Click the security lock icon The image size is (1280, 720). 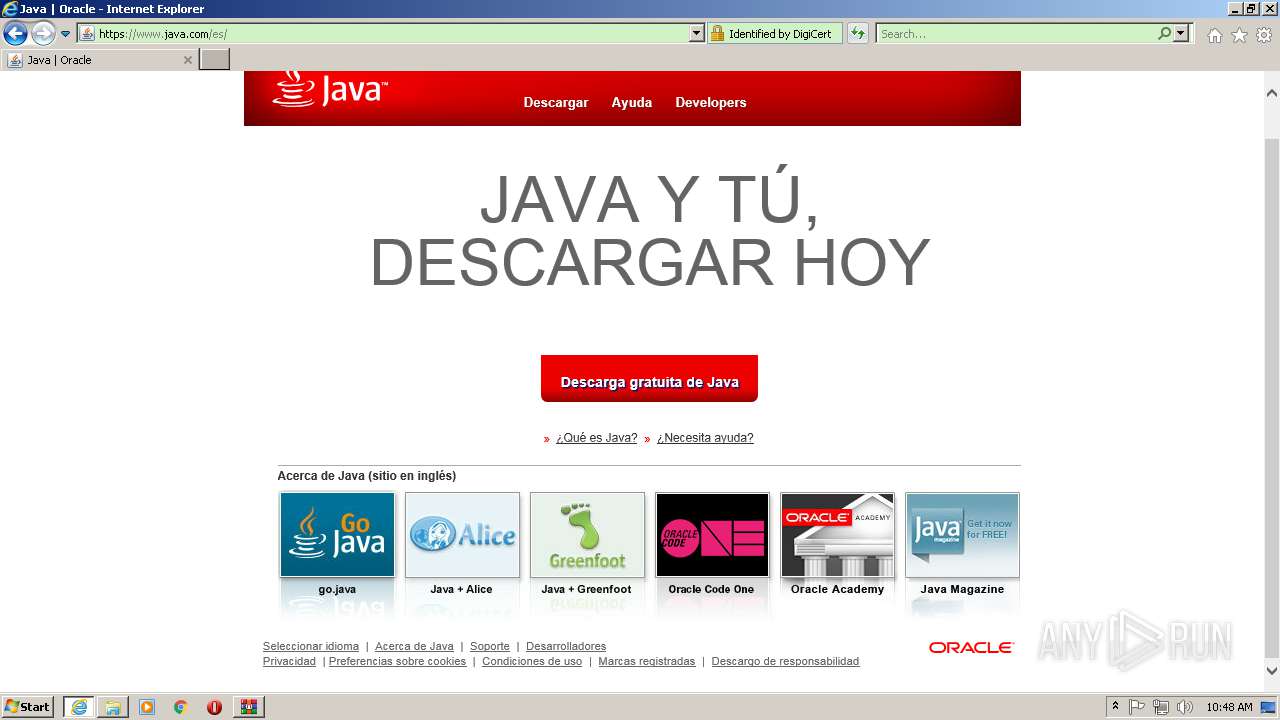717,33
